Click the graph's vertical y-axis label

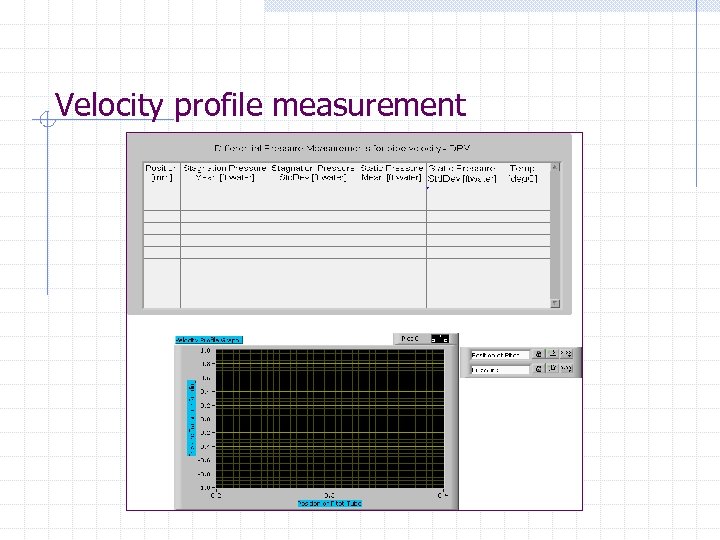pos(191,418)
